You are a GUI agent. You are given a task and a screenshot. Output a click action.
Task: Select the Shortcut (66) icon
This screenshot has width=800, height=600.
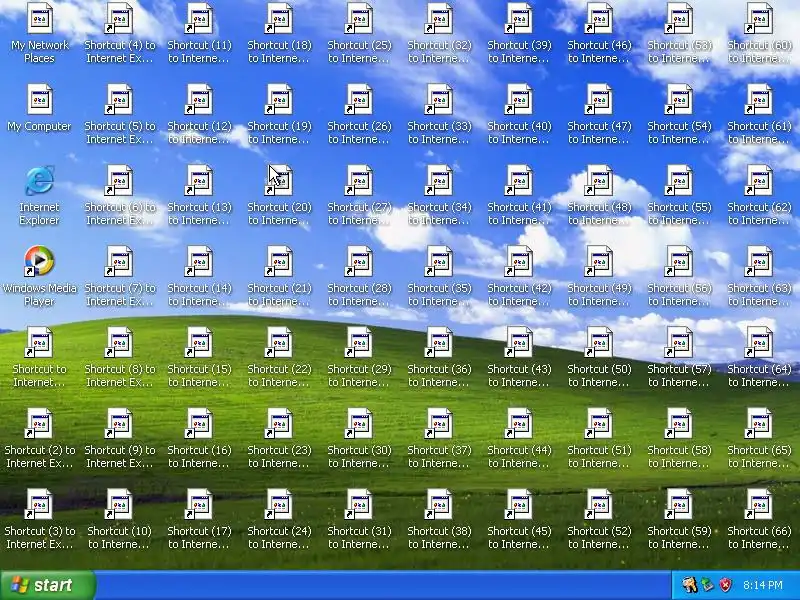coord(760,505)
